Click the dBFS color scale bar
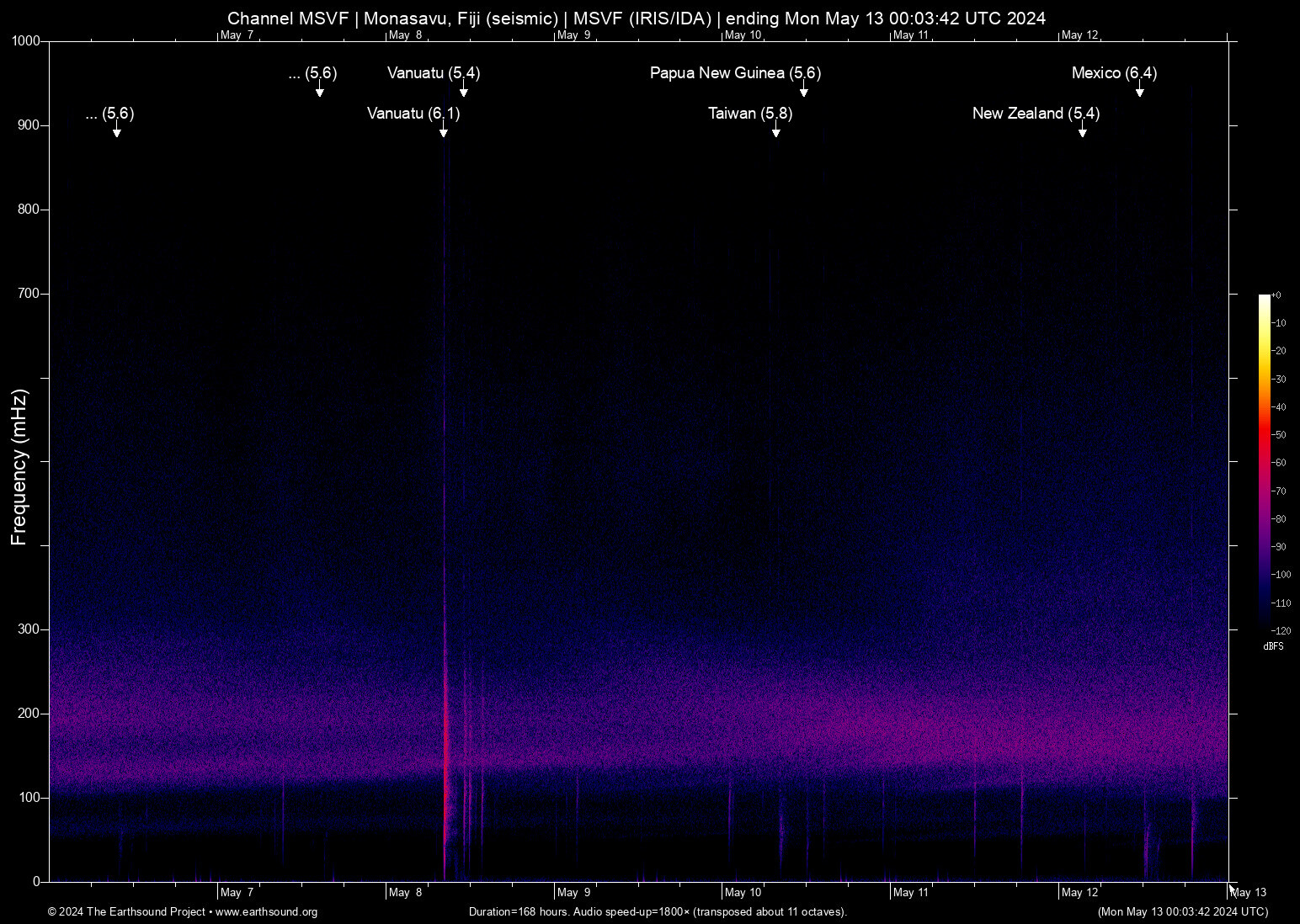This screenshot has height=924, width=1300. pyautogui.click(x=1264, y=461)
